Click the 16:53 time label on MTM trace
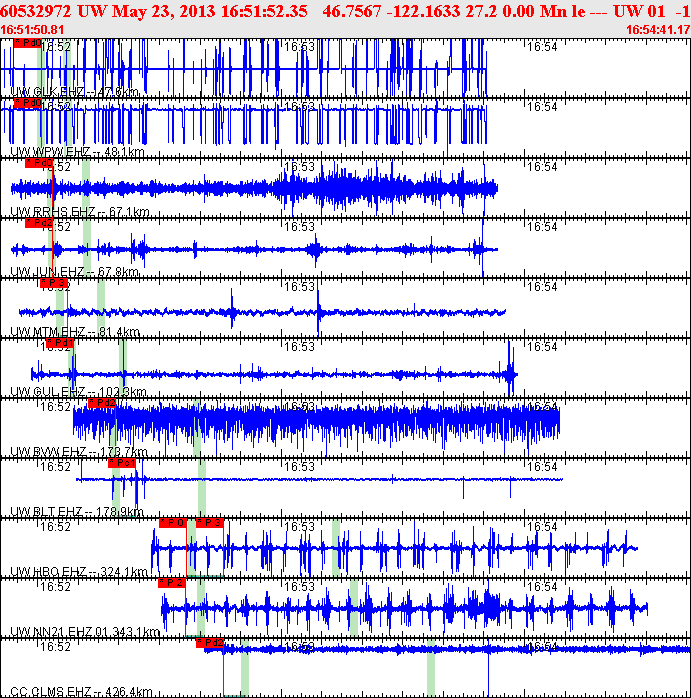 [x=300, y=287]
